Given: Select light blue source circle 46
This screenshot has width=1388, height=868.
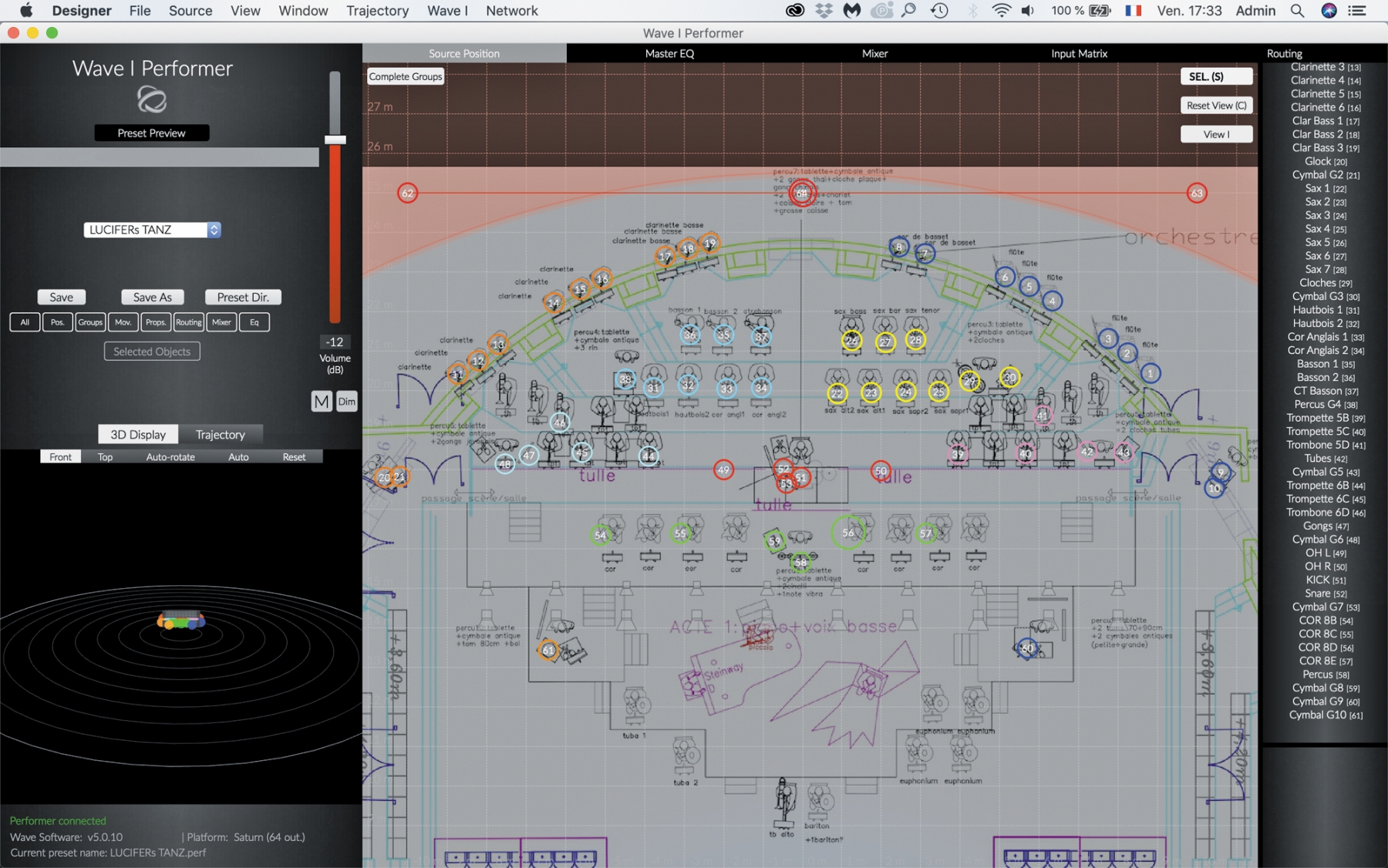Looking at the screenshot, I should (560, 422).
